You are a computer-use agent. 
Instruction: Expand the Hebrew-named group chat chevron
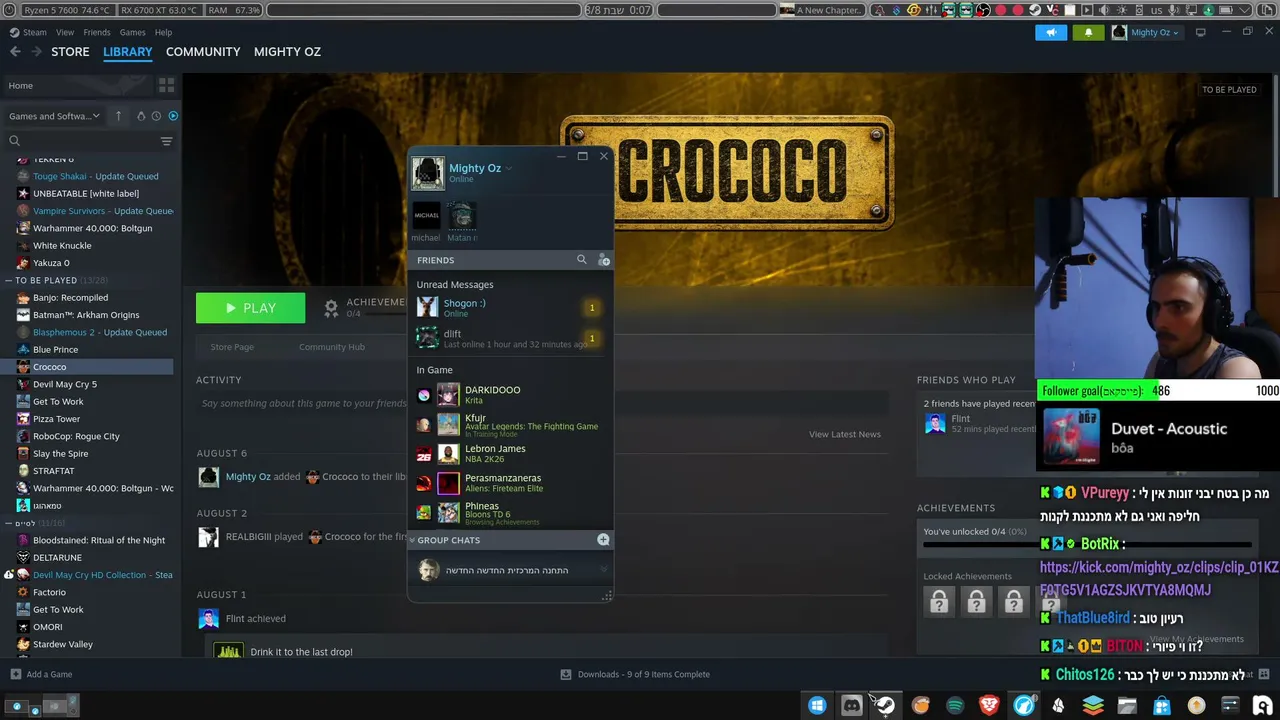pyautogui.click(x=603, y=570)
